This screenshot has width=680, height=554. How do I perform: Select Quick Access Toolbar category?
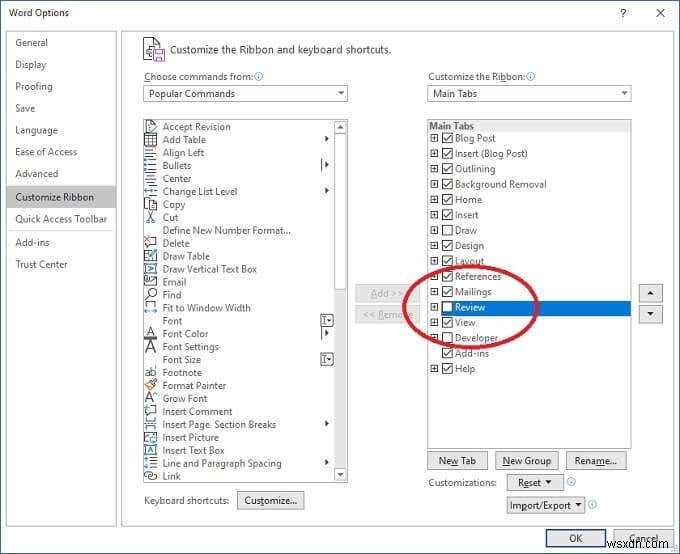61,219
